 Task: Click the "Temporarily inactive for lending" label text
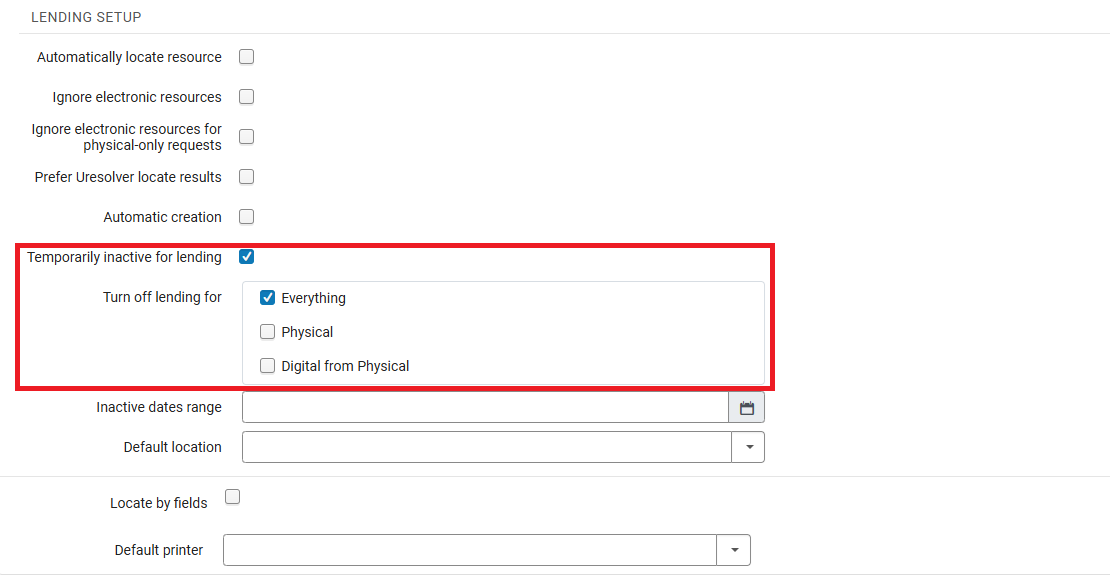(x=124, y=257)
